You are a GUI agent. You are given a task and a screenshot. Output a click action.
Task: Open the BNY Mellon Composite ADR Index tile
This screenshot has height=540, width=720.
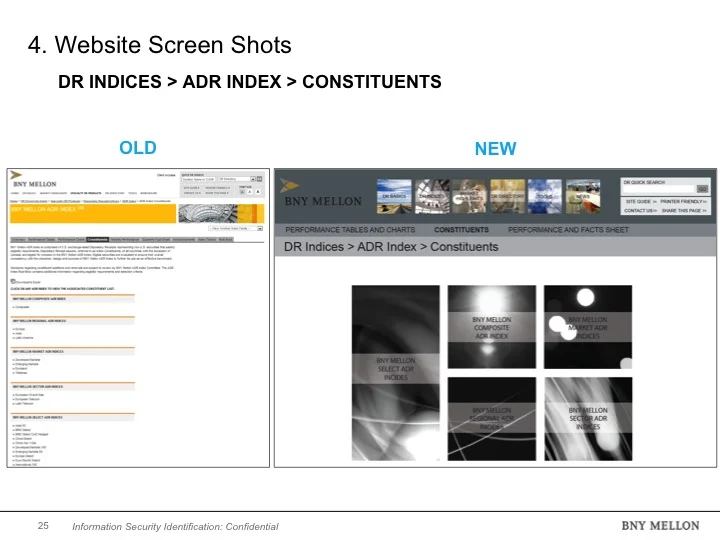492,327
